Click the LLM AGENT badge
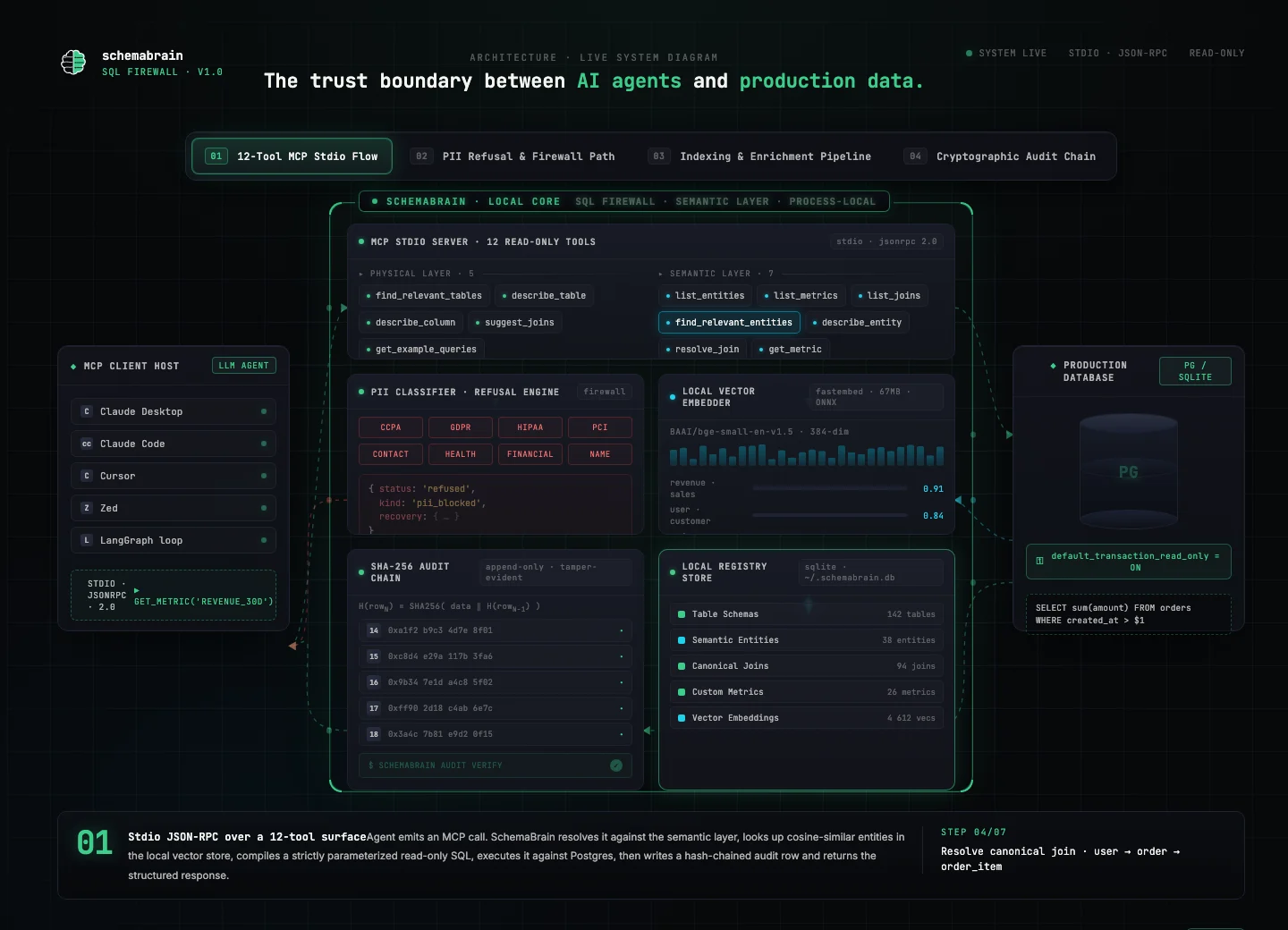The height and width of the screenshot is (930, 1288). pyautogui.click(x=244, y=366)
